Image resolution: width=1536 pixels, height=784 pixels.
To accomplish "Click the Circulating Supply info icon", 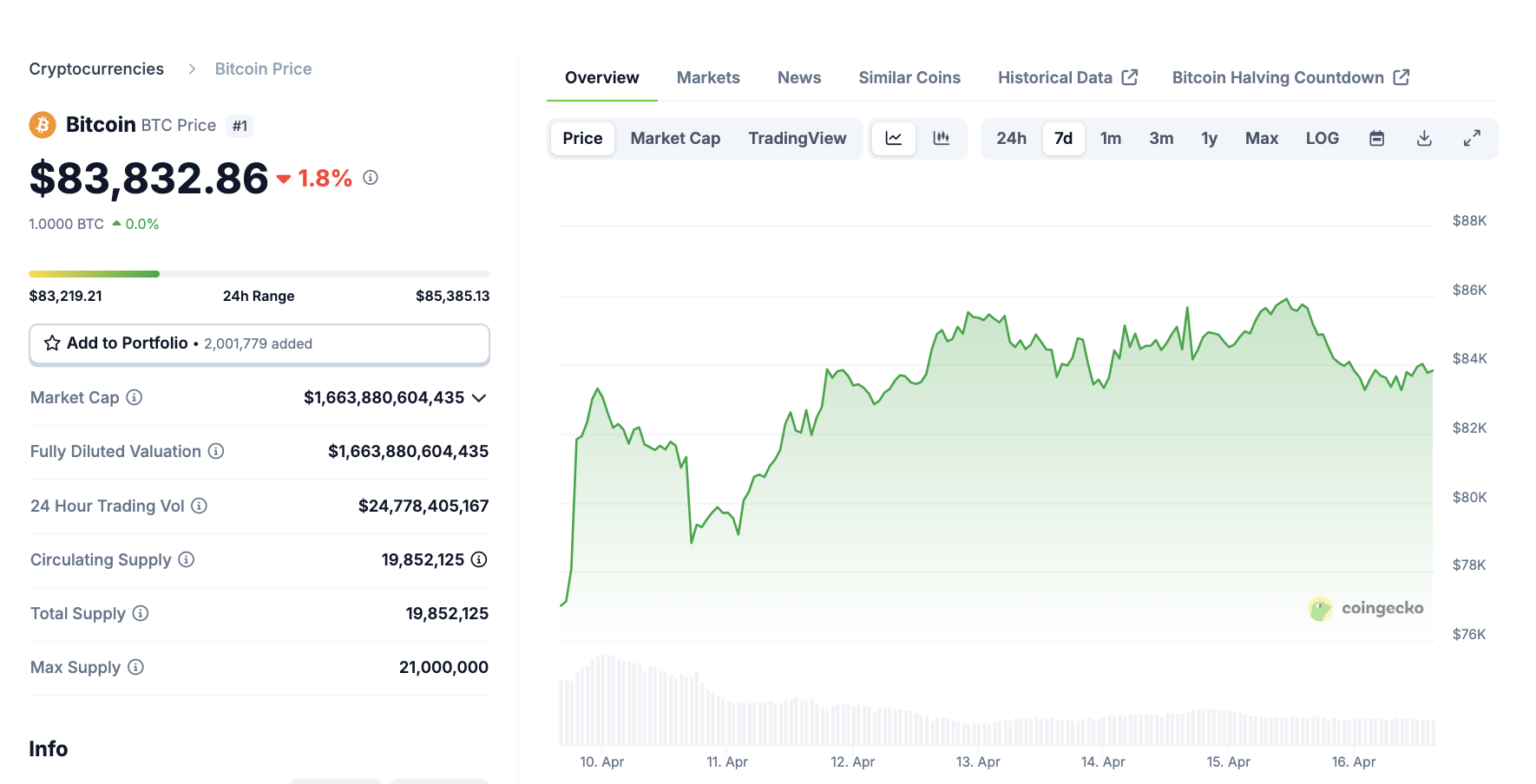I will pos(186,559).
